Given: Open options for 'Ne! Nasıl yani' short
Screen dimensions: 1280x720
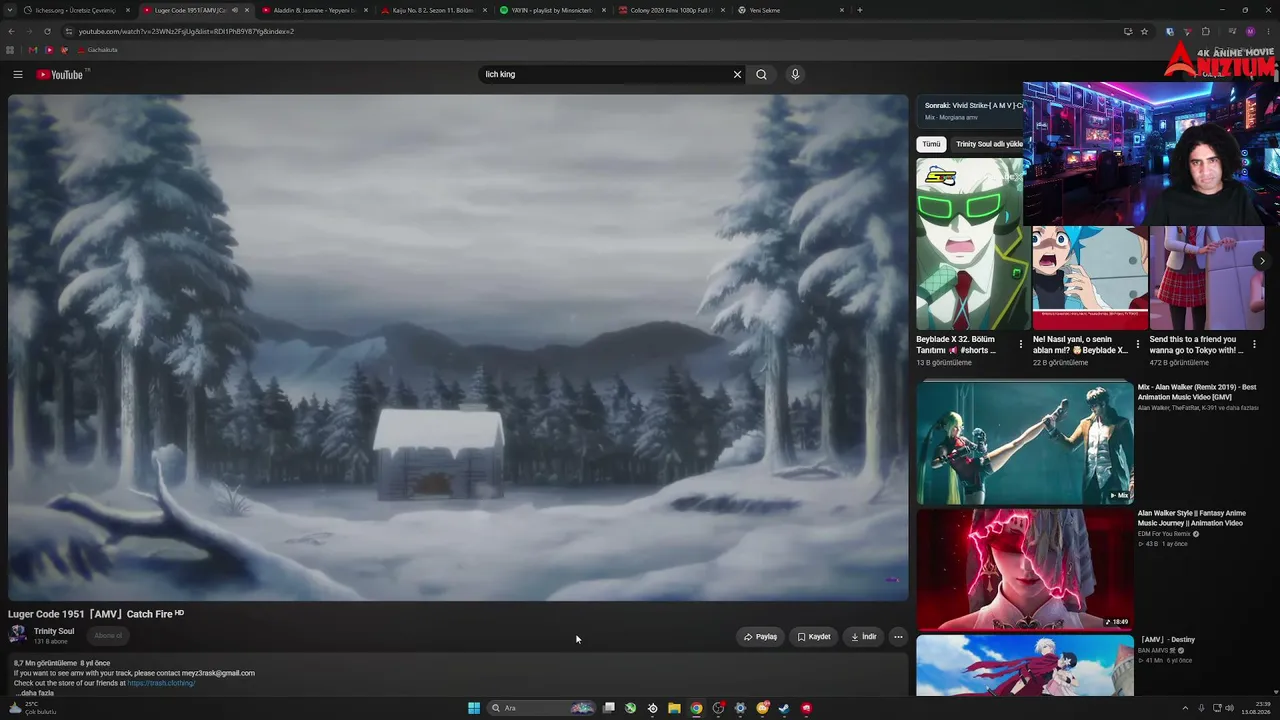Looking at the screenshot, I should (x=1137, y=344).
